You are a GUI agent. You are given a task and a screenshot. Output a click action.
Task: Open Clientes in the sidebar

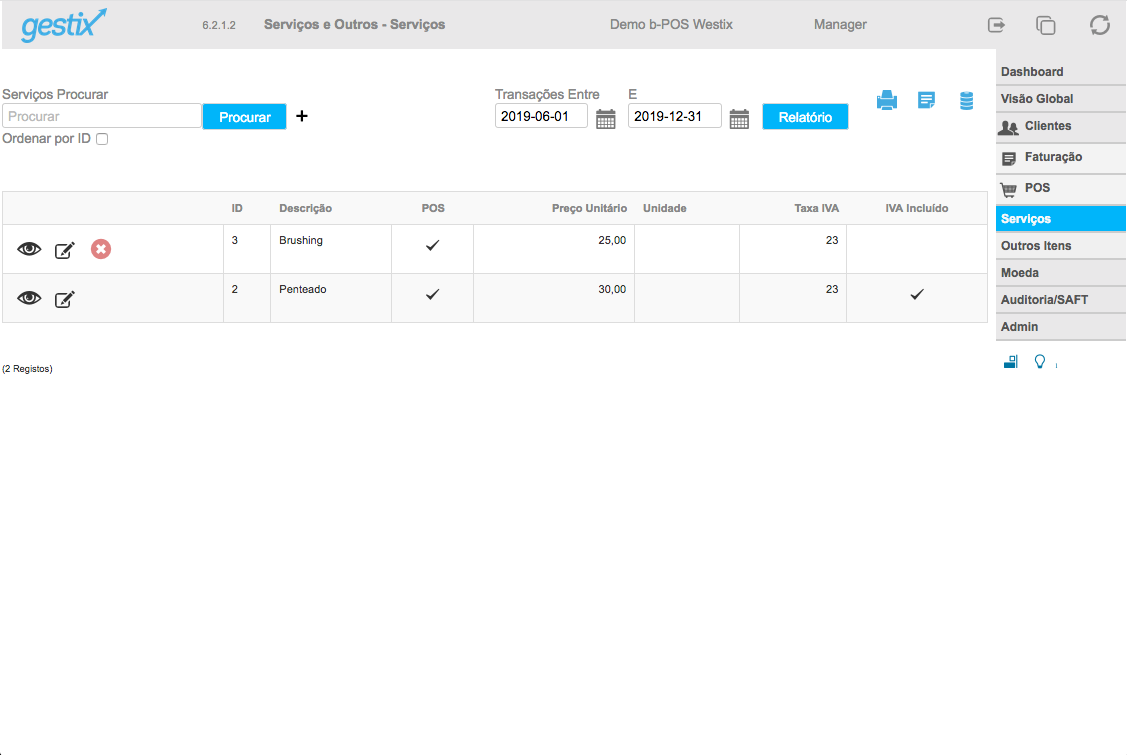[x=1061, y=127]
